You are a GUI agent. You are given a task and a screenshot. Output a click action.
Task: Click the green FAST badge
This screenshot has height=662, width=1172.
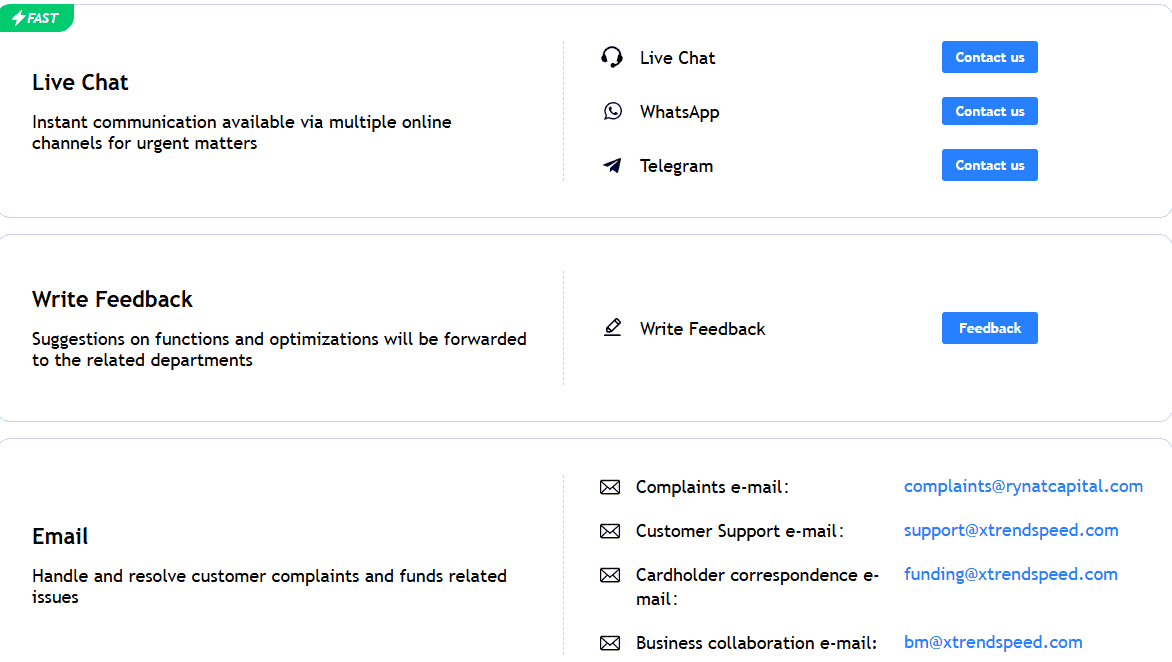click(37, 17)
